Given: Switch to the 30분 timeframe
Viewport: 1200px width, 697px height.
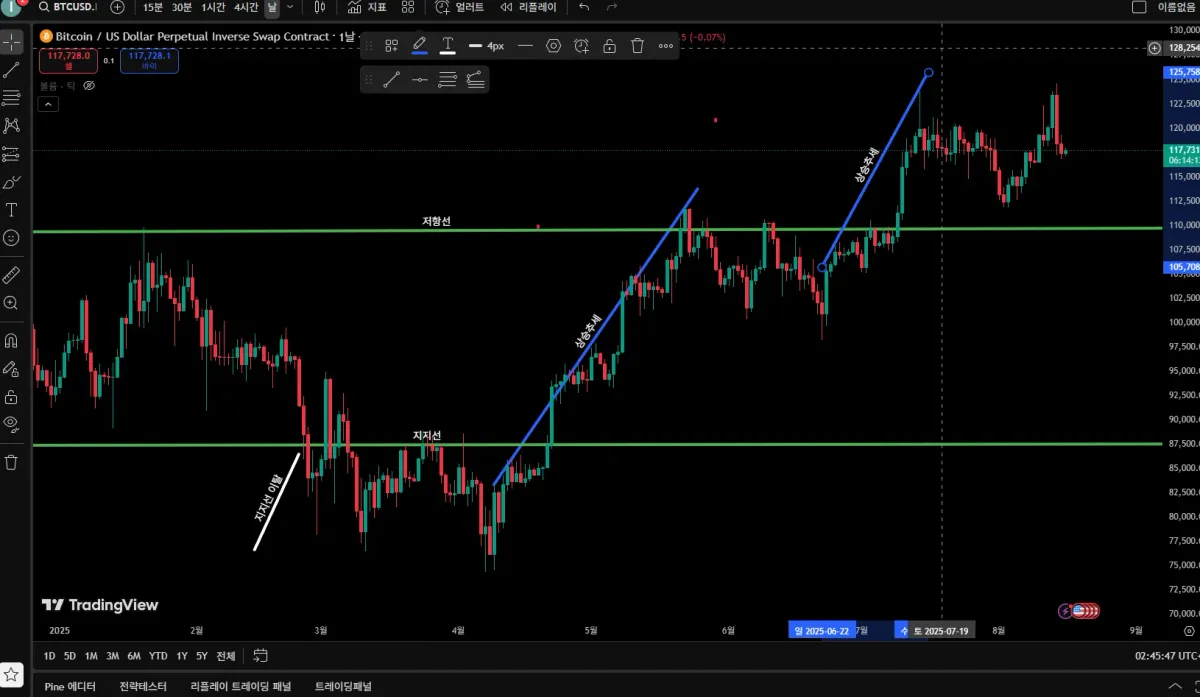Looking at the screenshot, I should coord(182,7).
